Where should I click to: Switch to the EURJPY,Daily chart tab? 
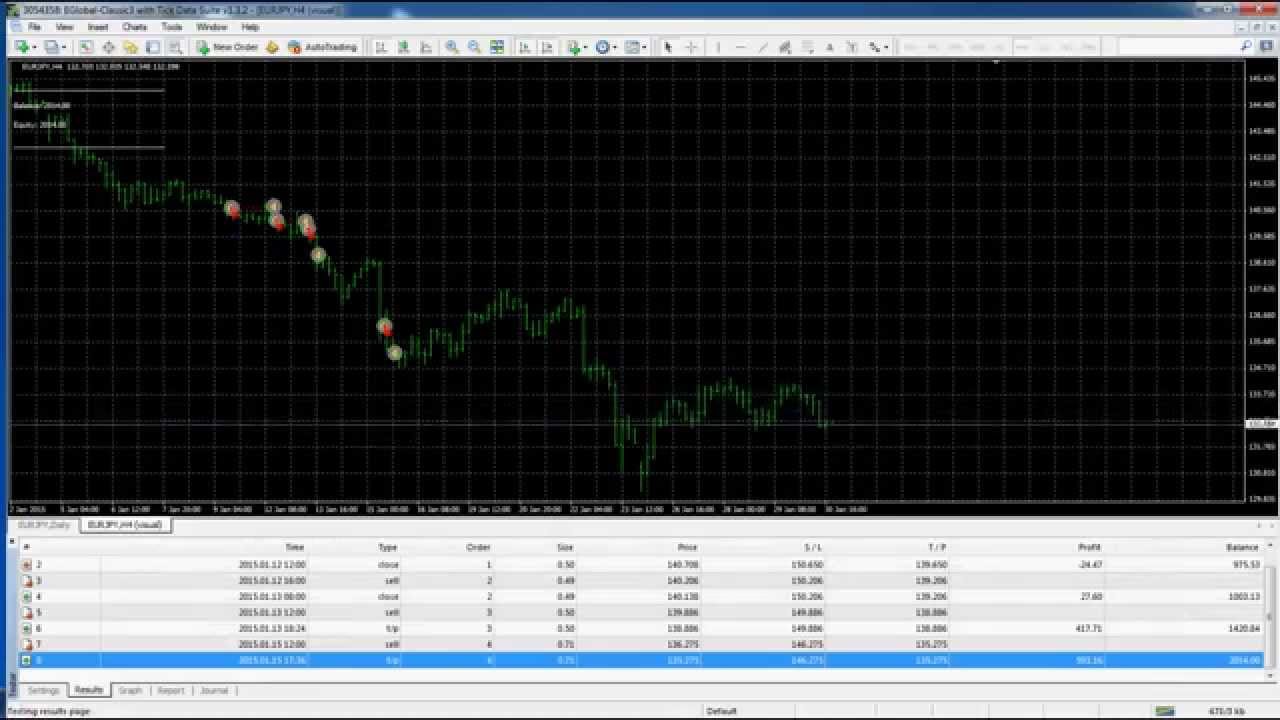tap(45, 524)
